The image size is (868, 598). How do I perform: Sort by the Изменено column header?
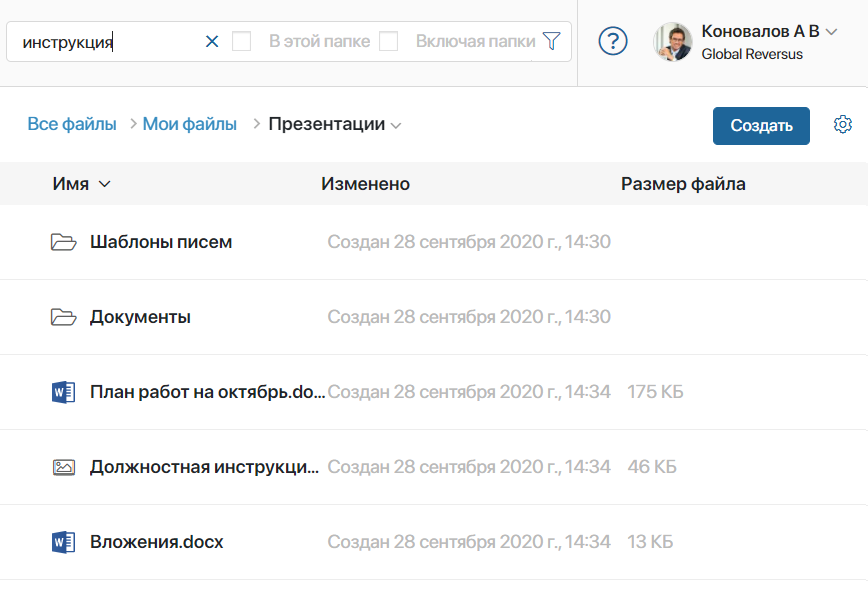coord(365,184)
